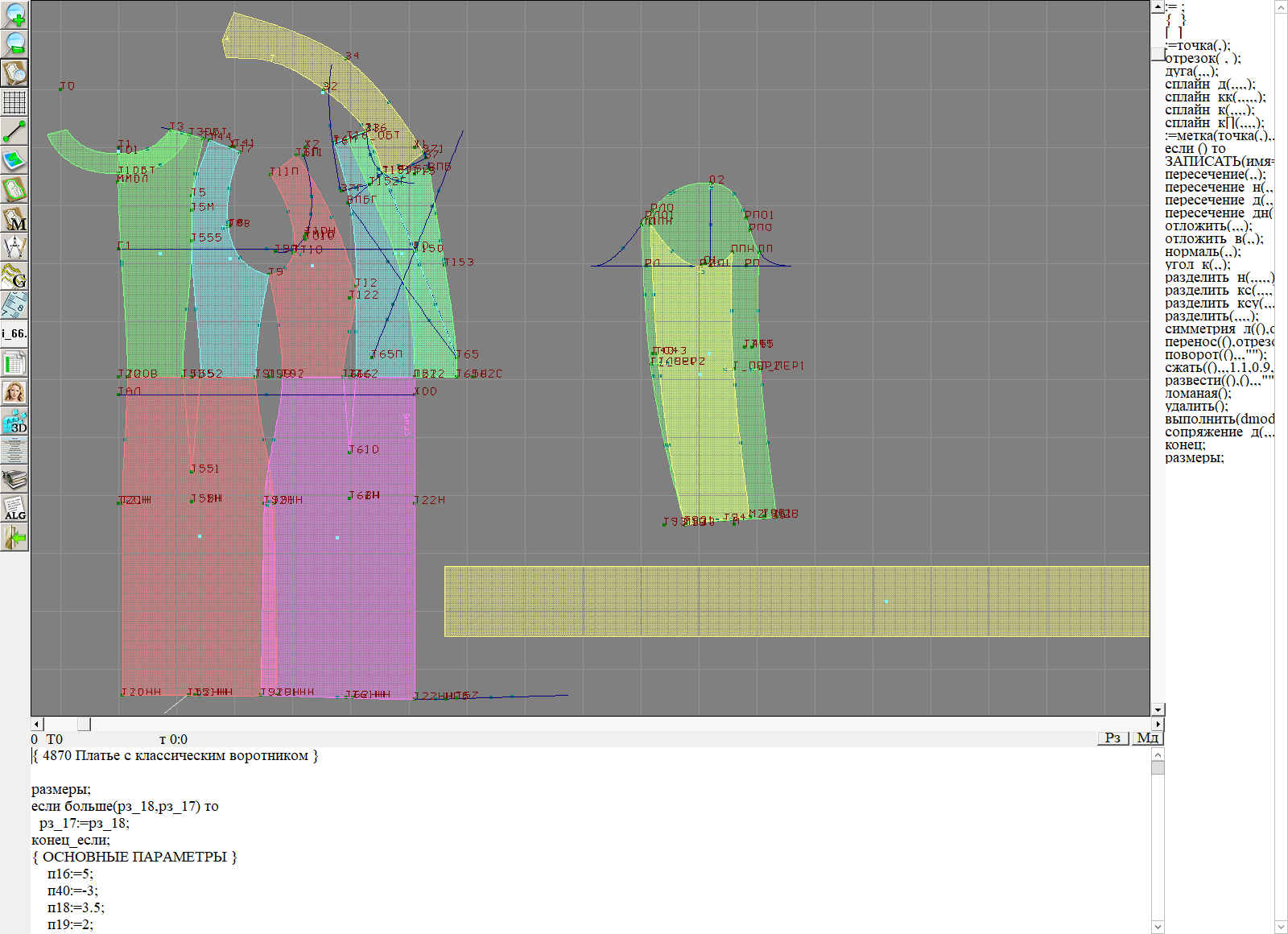Click the zoom out magnifier icon
Screen dimensions: 1288x934
point(14,43)
